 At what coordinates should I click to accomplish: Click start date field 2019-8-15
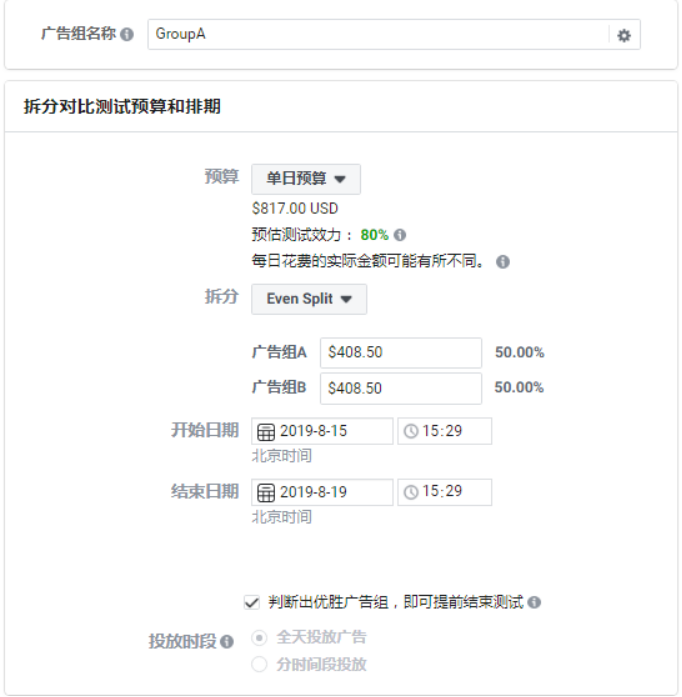click(x=322, y=431)
